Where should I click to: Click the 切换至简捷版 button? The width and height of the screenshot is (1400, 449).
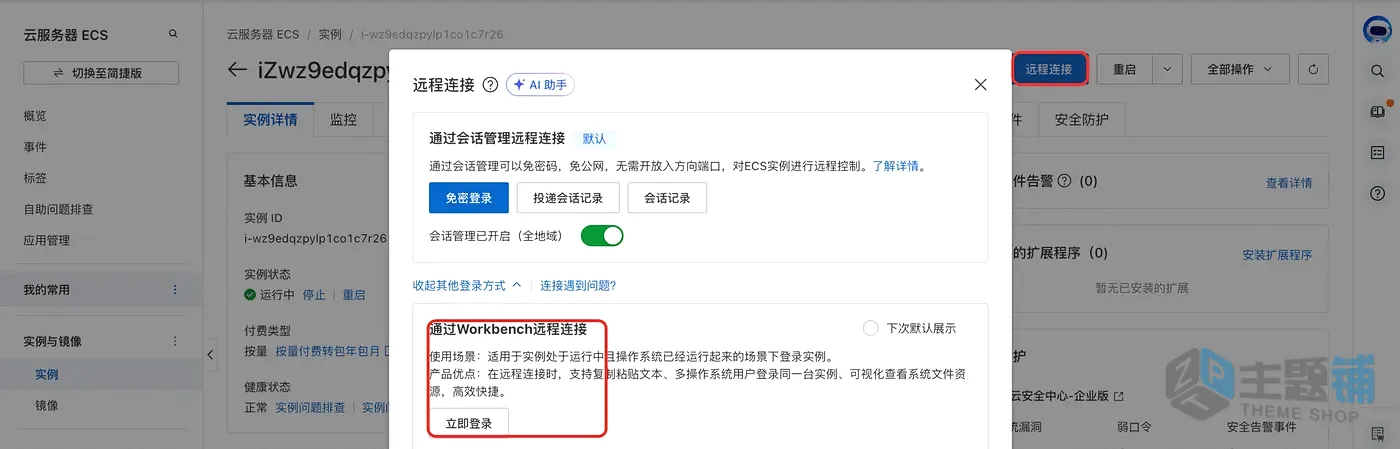click(x=101, y=73)
